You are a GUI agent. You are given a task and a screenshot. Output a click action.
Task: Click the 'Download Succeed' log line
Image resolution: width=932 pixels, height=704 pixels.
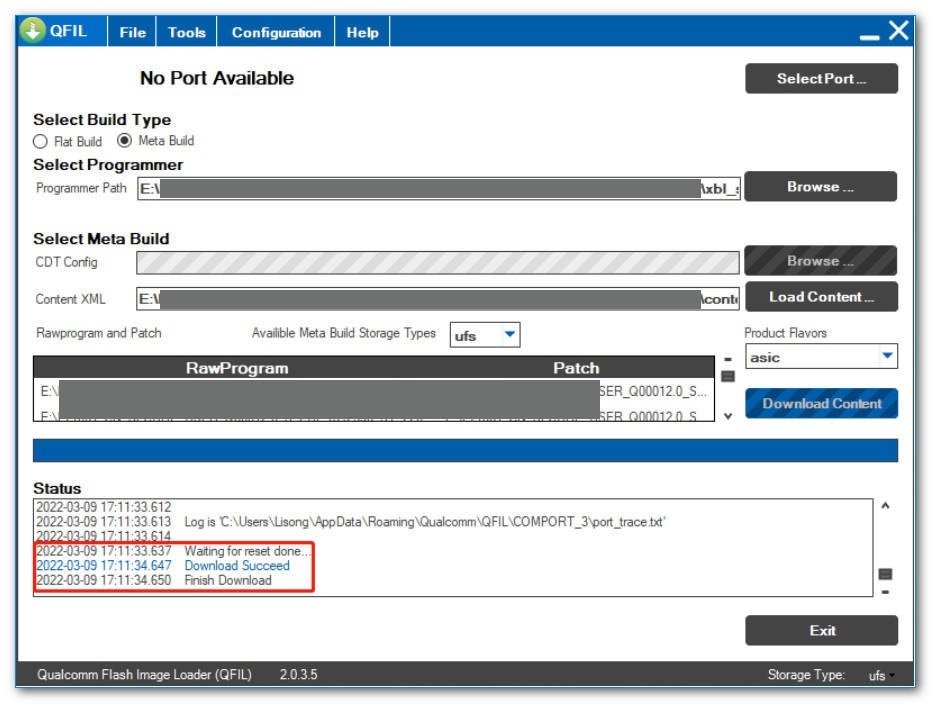tap(163, 565)
